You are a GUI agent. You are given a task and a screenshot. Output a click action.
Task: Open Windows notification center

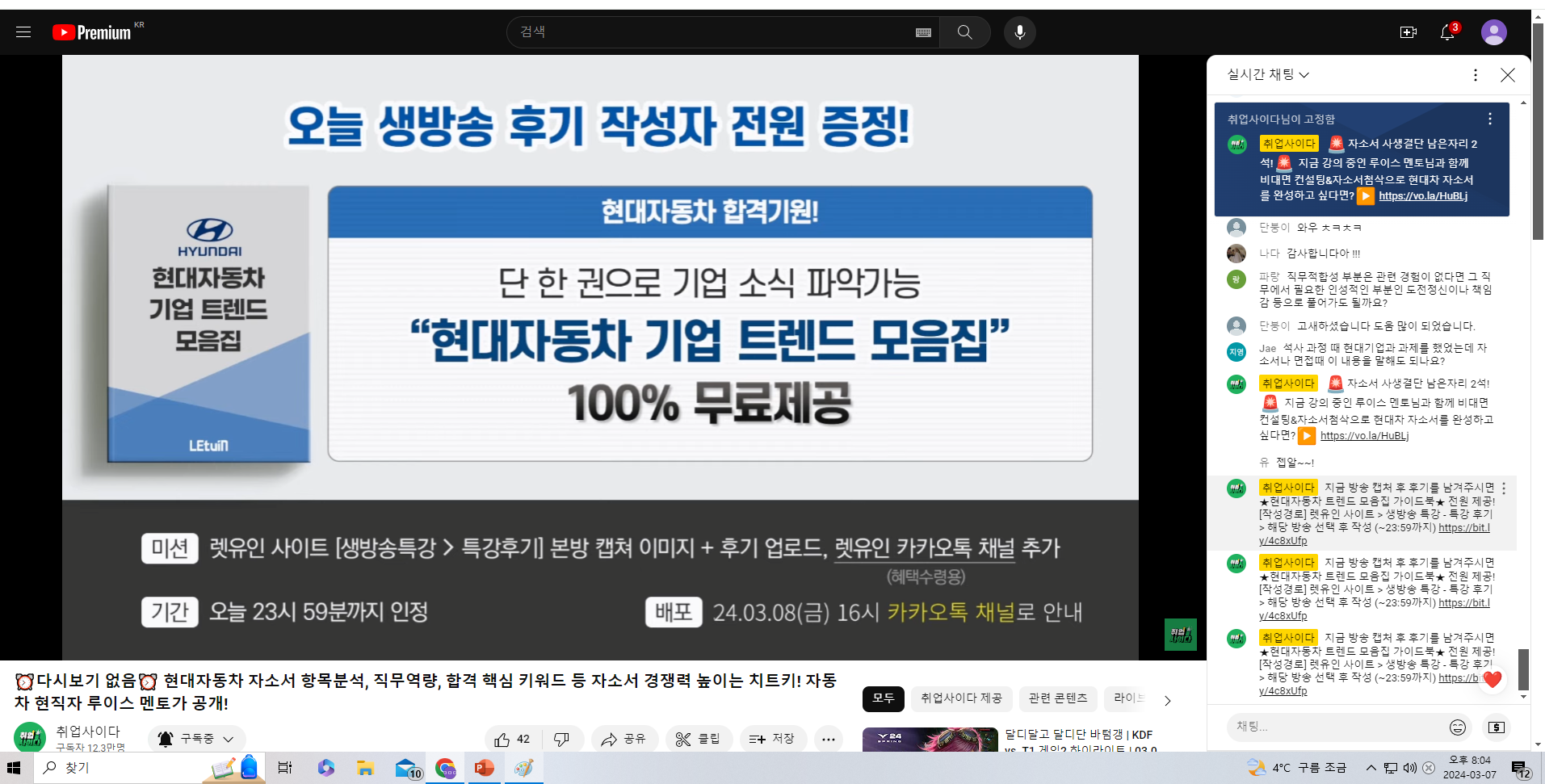(x=1521, y=769)
